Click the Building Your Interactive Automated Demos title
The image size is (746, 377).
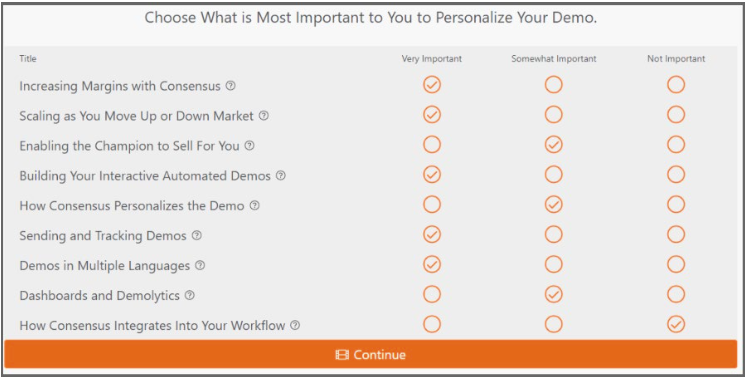[x=145, y=176]
